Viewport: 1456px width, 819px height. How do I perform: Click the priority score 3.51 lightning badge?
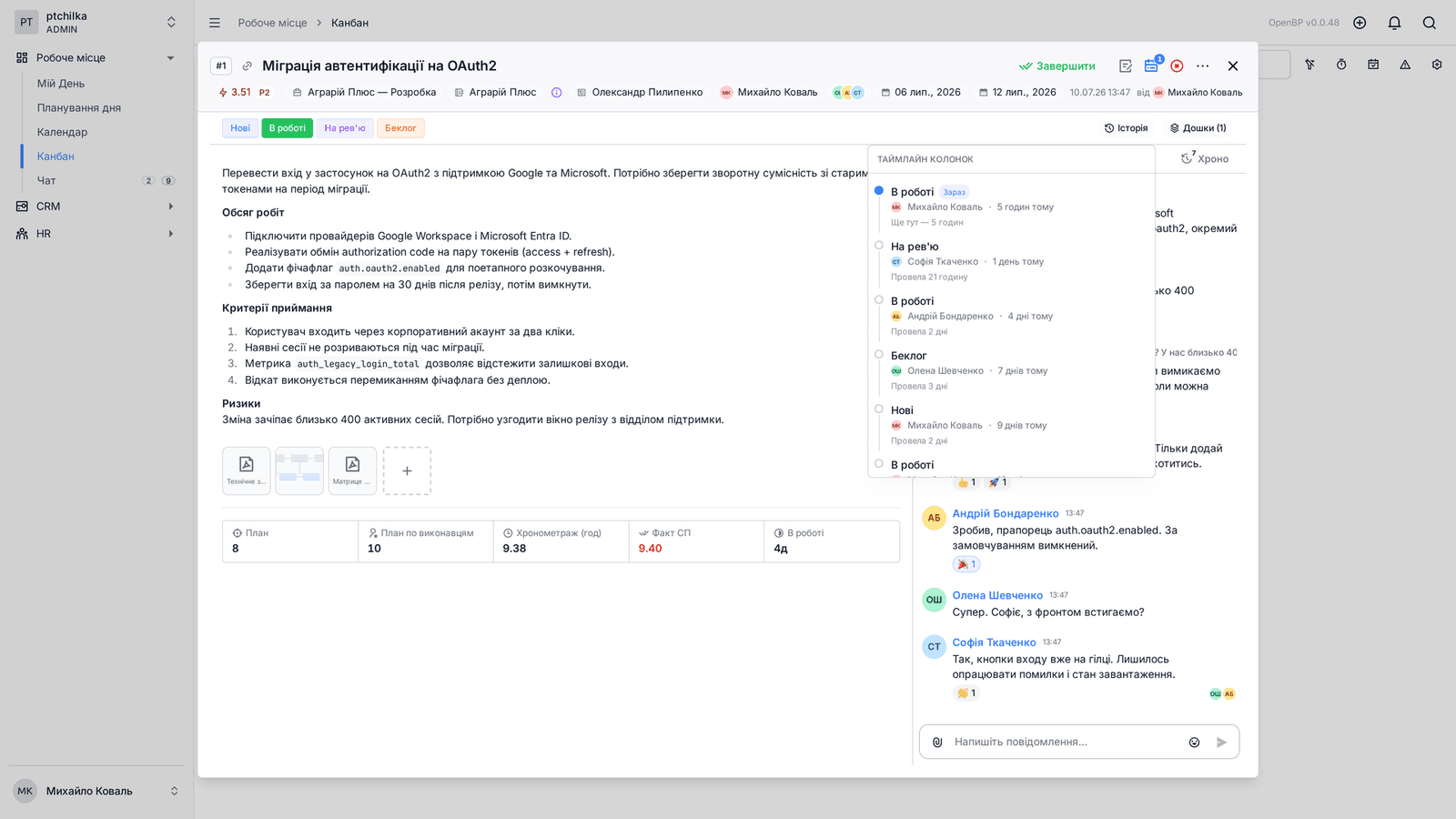(235, 92)
